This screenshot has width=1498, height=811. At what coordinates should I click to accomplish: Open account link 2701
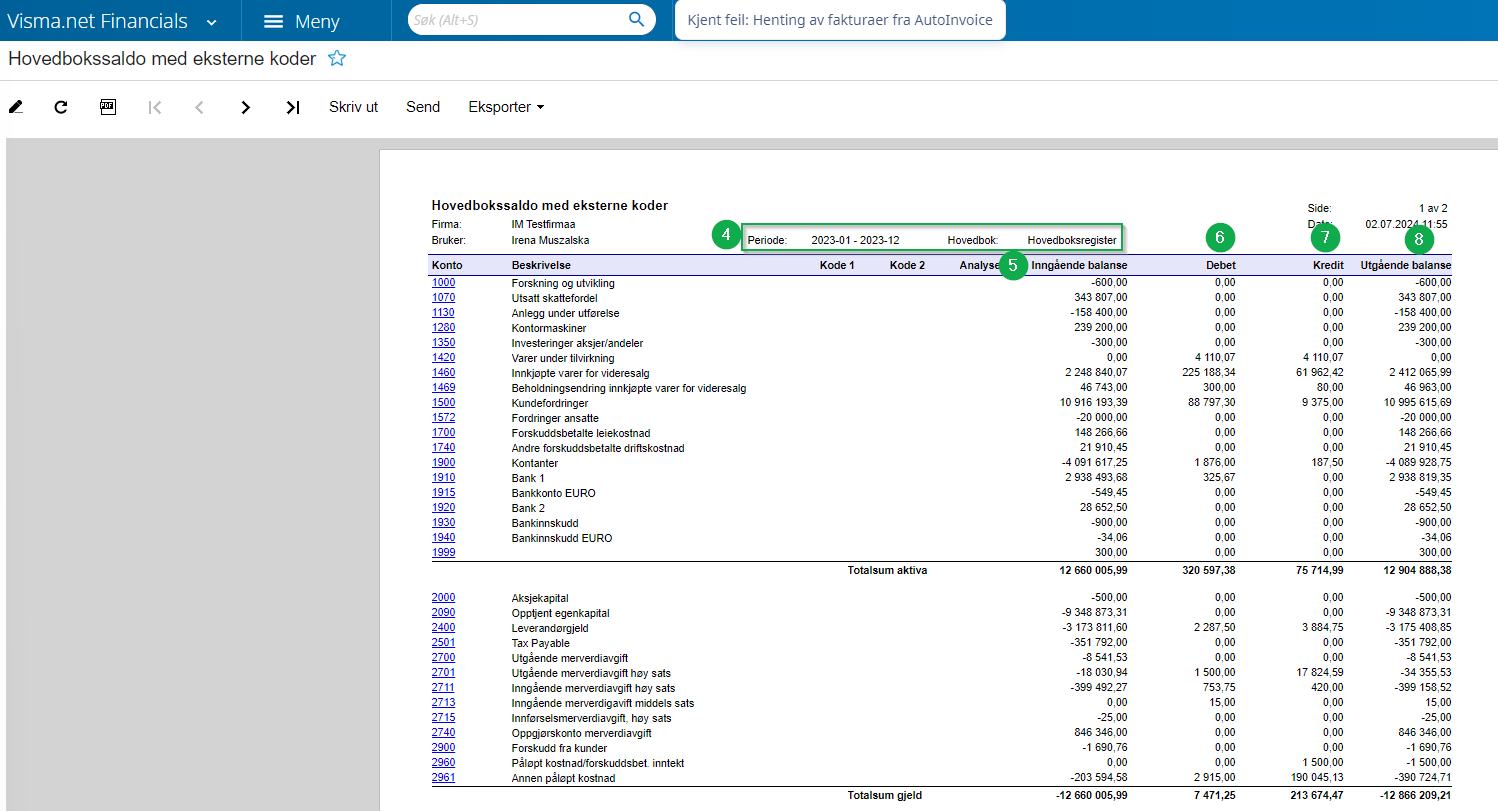point(443,673)
